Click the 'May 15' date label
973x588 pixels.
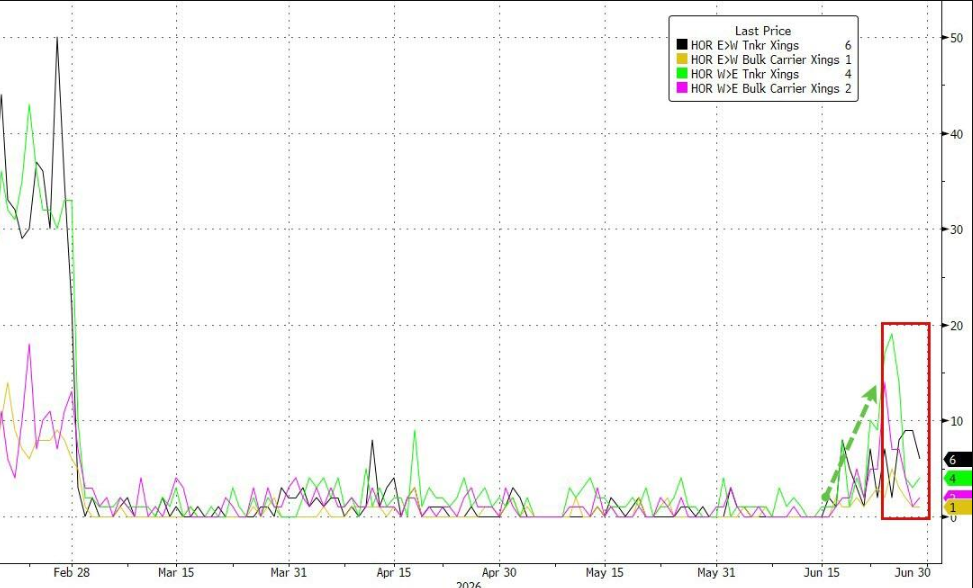point(604,572)
